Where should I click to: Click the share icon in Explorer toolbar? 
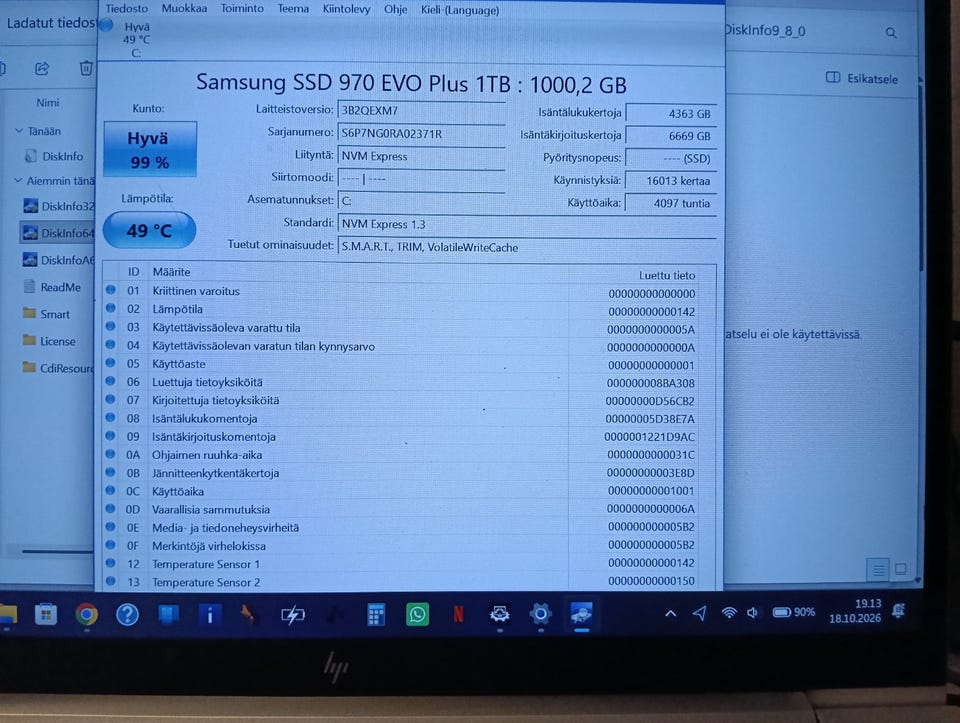pos(42,69)
